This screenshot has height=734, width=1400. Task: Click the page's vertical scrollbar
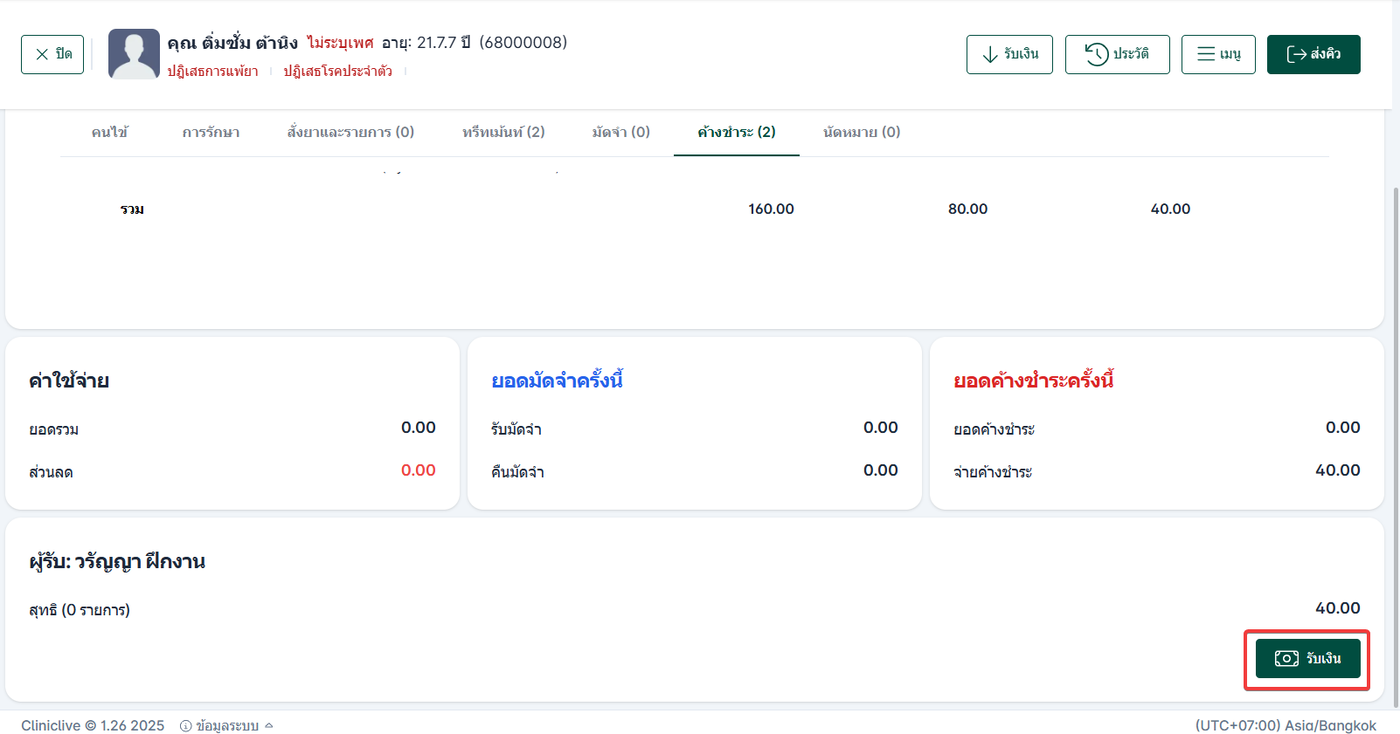pos(1395,400)
